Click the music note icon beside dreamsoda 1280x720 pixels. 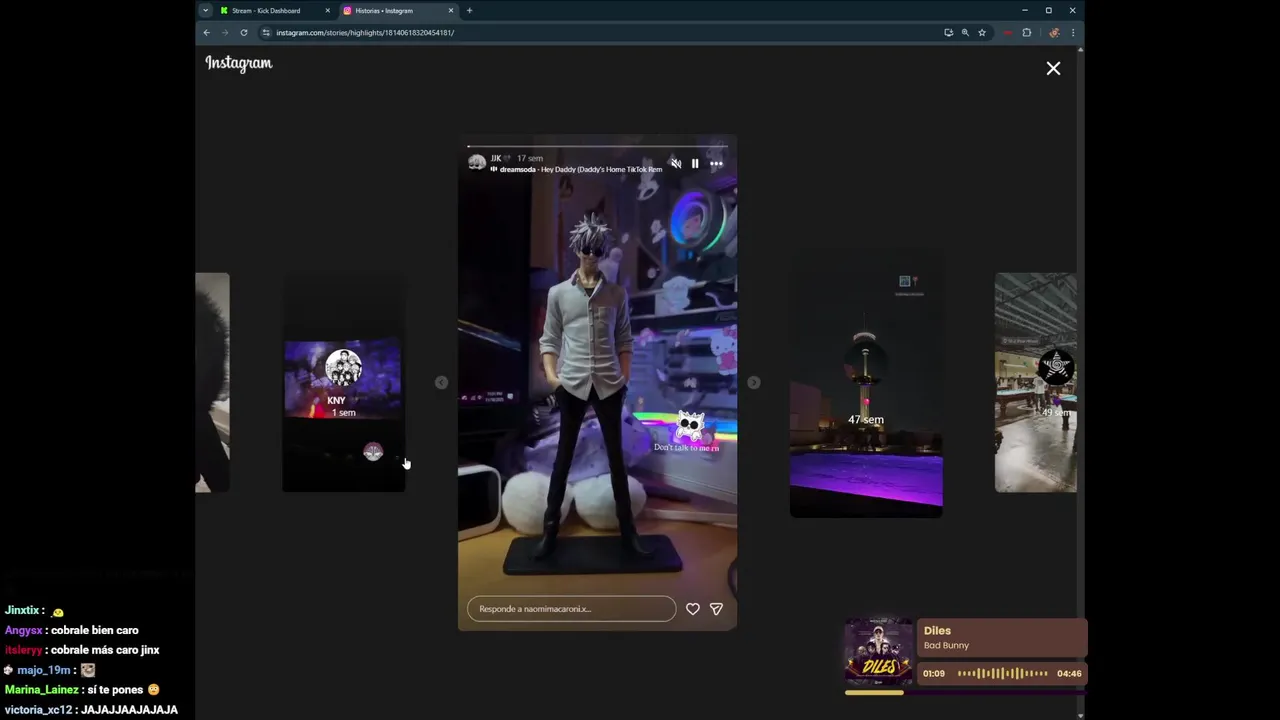[493, 170]
